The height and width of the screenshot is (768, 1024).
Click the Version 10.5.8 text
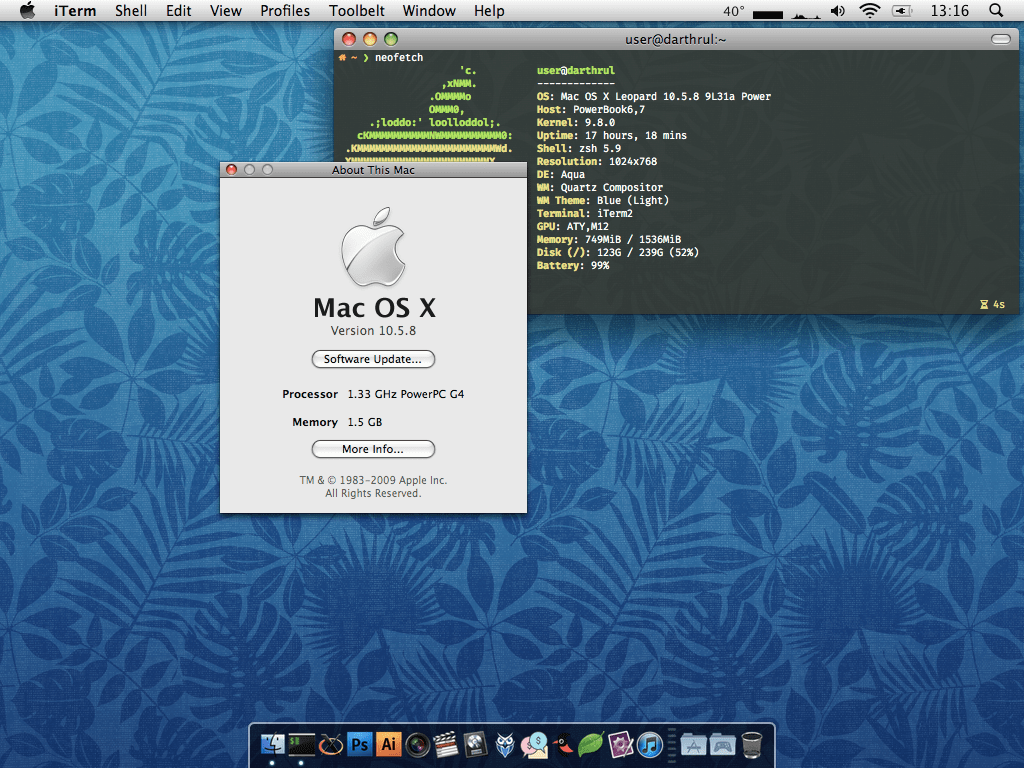point(373,331)
